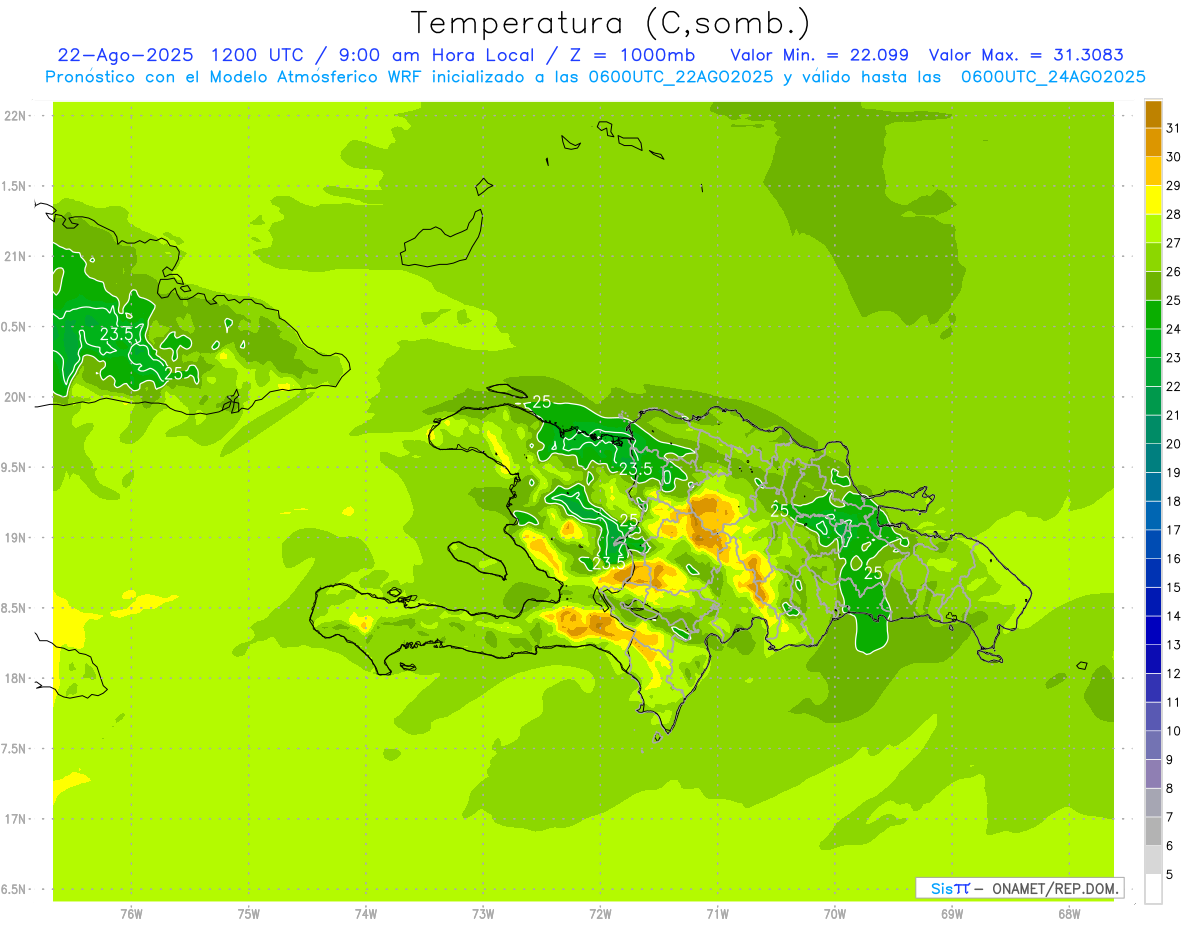Viewport: 1200px width, 927px height.
Task: Pick the orange swatch between 30 and 31
Action: (1153, 143)
